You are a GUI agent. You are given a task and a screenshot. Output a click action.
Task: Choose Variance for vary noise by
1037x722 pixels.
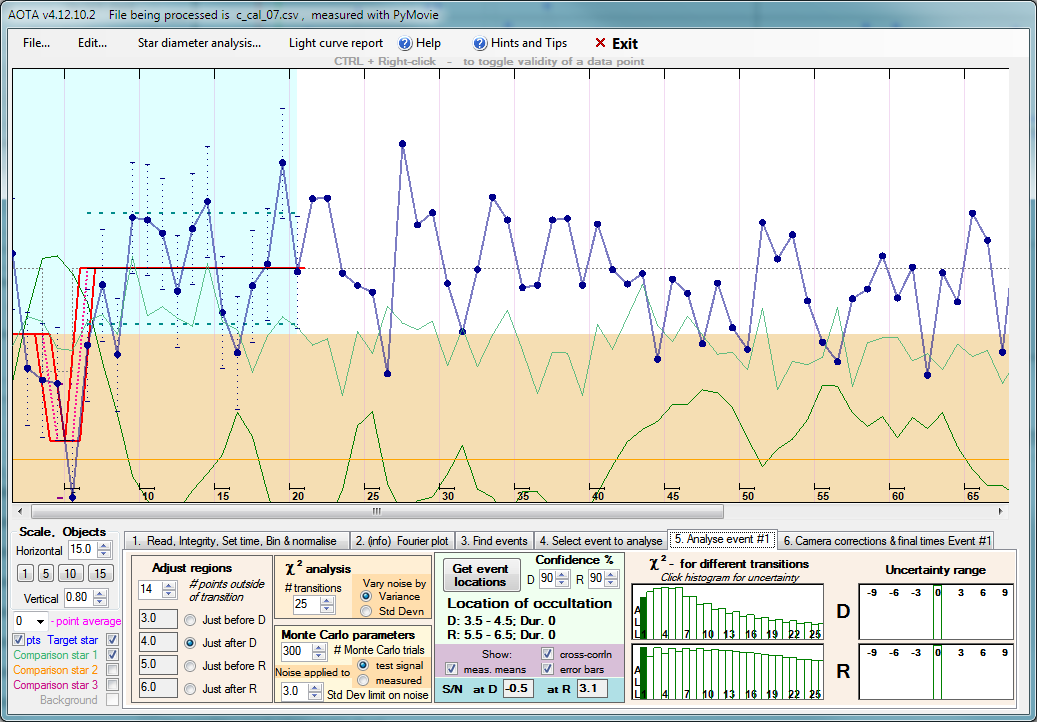[x=365, y=596]
